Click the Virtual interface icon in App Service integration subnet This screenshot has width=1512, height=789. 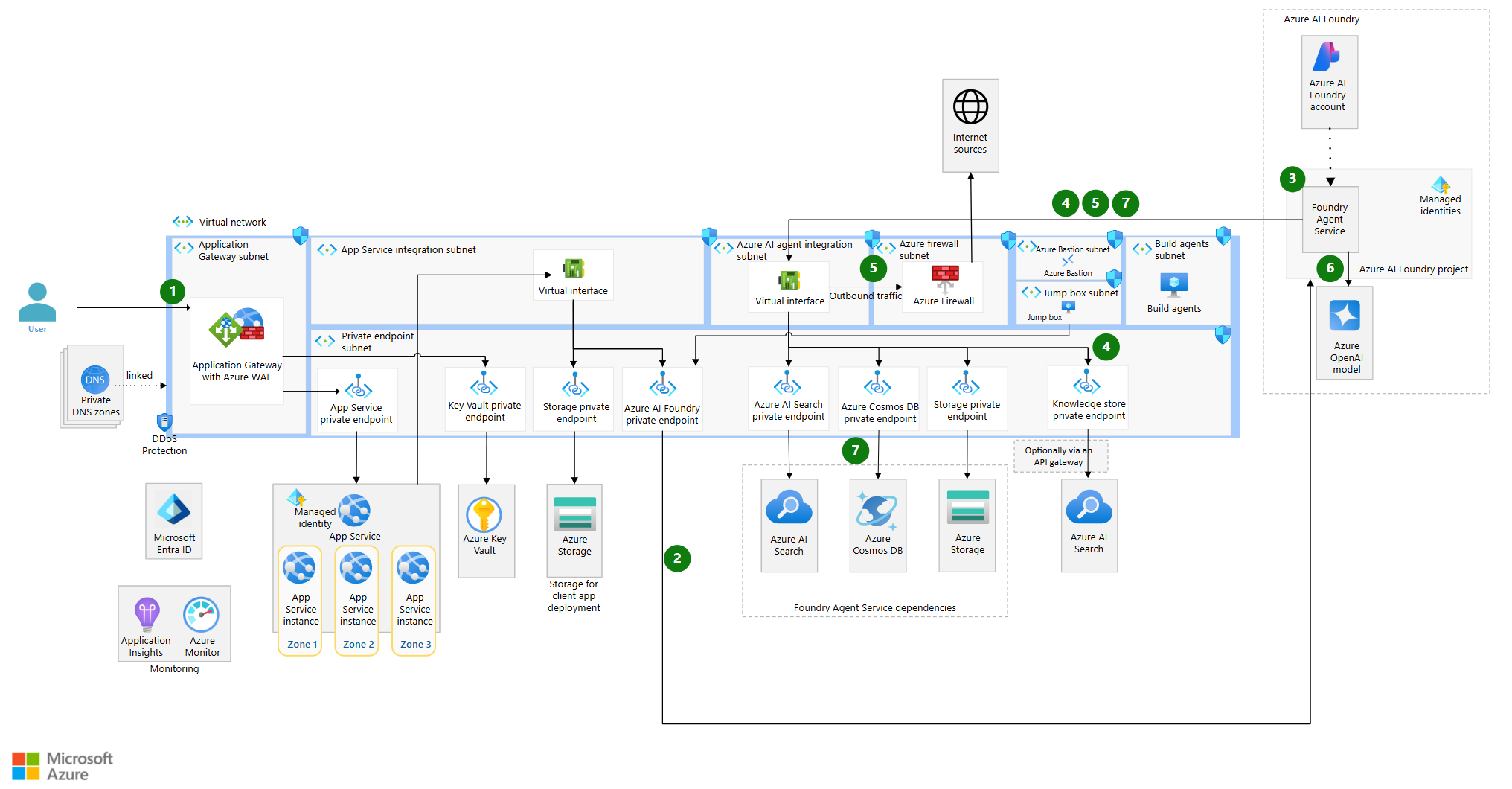pos(573,268)
